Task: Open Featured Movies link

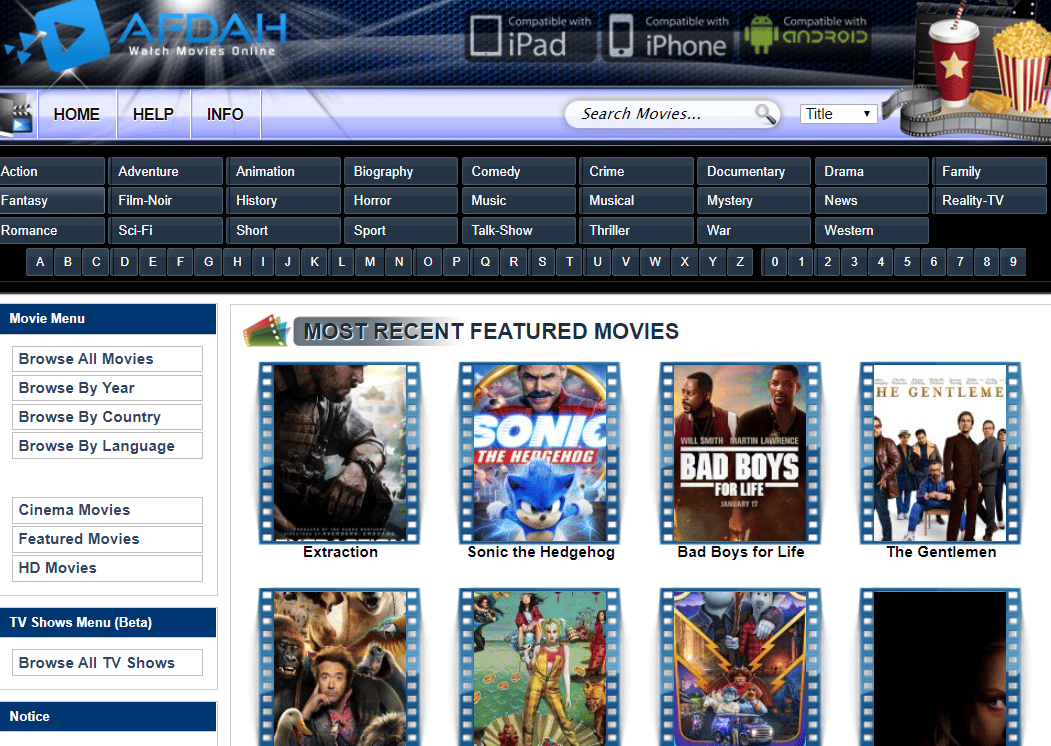Action: click(x=107, y=539)
